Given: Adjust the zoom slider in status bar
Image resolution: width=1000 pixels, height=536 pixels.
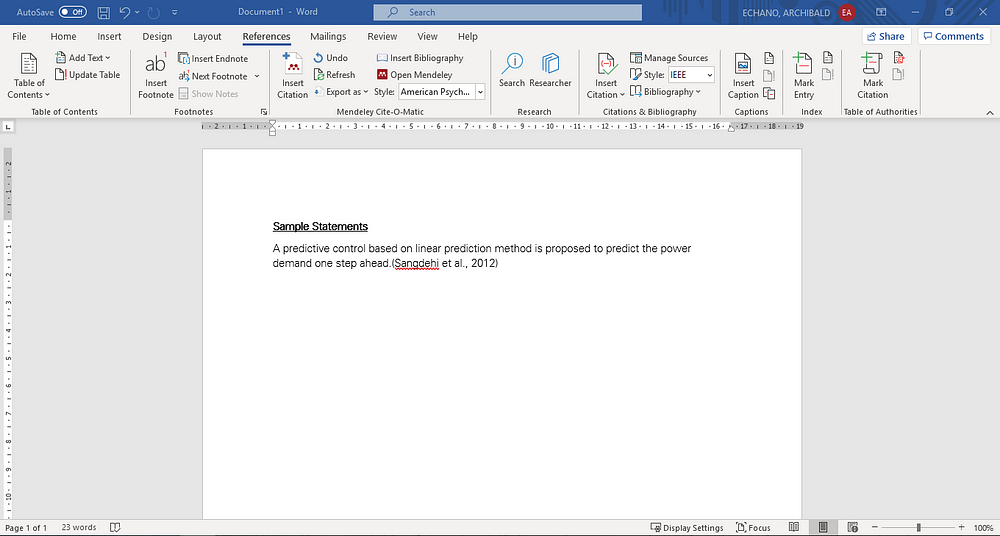Looking at the screenshot, I should click(x=918, y=527).
